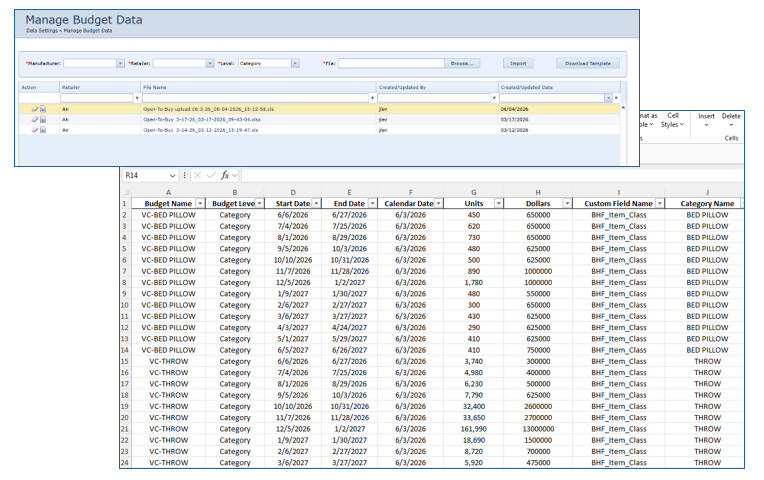This screenshot has width=764, height=480.
Task: Click the Download Template button
Action: (588, 63)
